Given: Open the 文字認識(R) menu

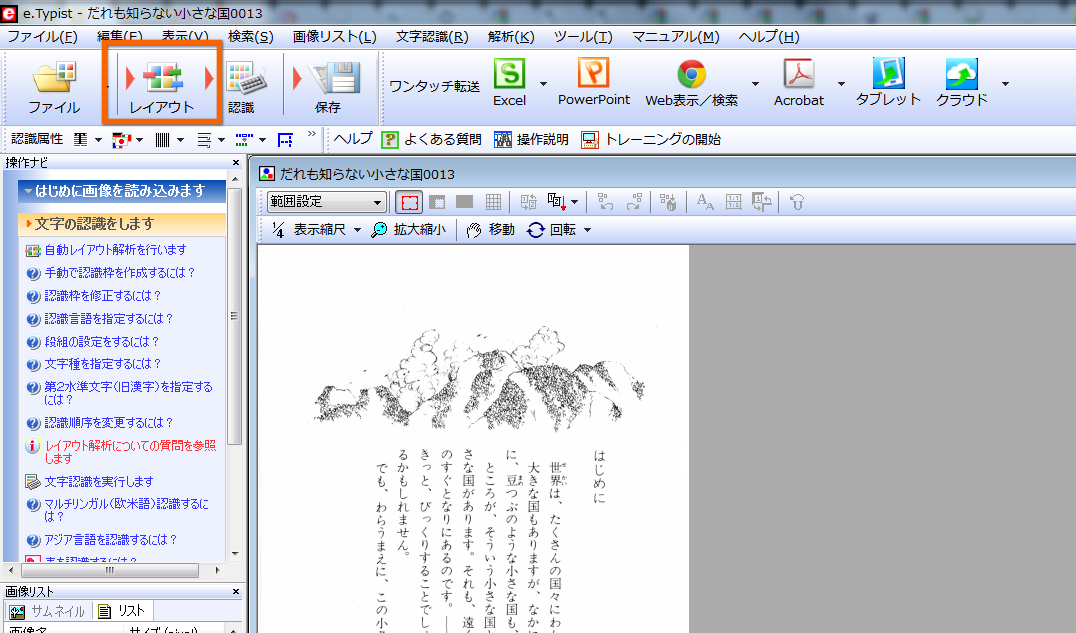Looking at the screenshot, I should point(431,37).
